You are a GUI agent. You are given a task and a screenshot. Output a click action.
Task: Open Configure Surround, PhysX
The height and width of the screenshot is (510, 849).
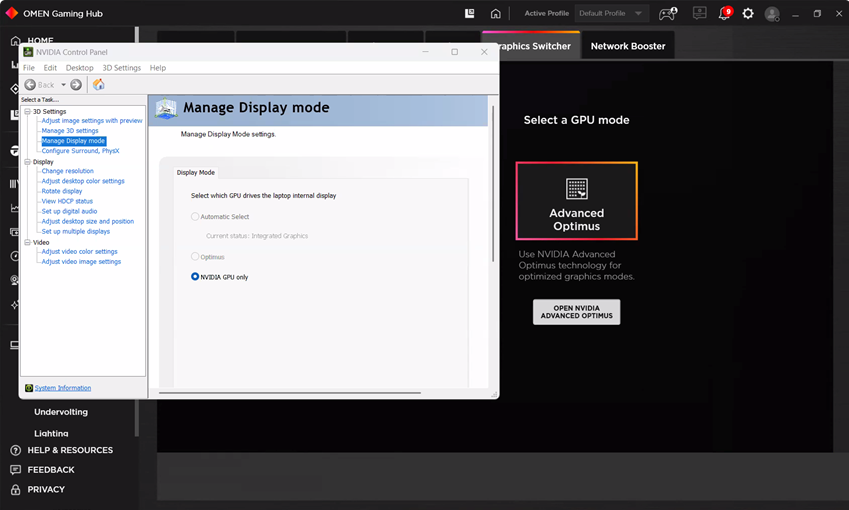80,151
